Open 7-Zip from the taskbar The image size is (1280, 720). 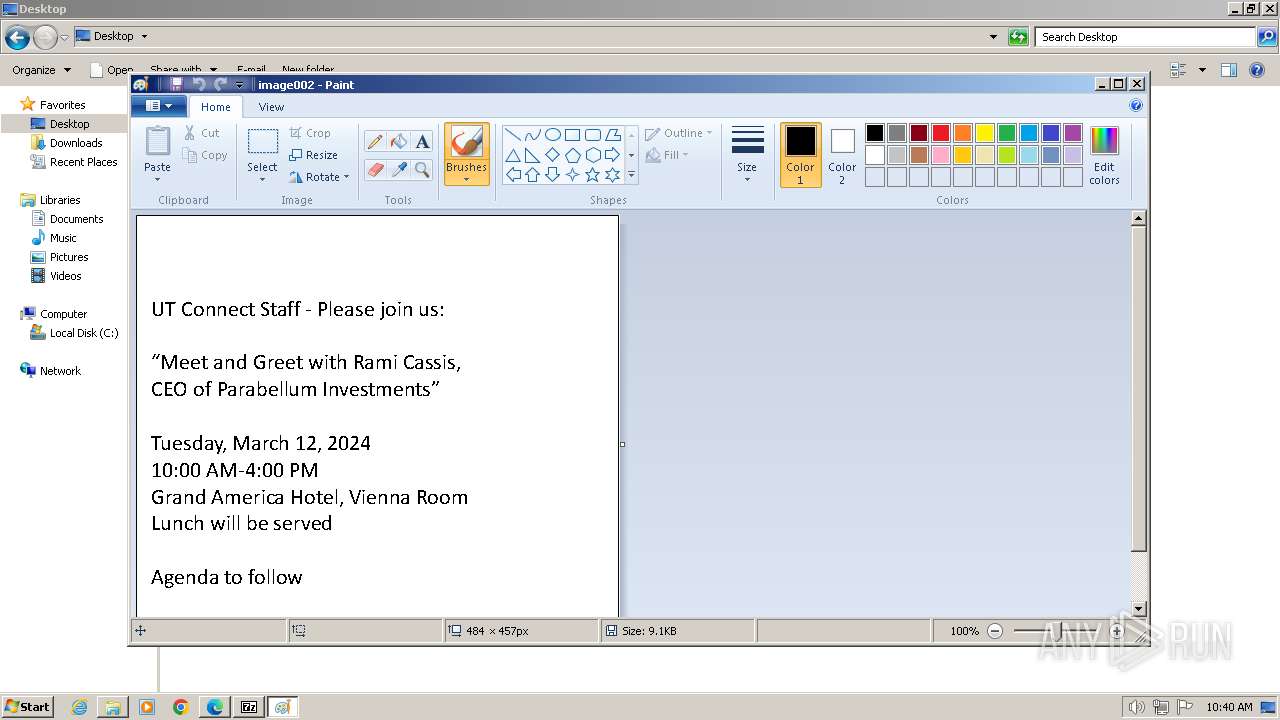[x=249, y=707]
